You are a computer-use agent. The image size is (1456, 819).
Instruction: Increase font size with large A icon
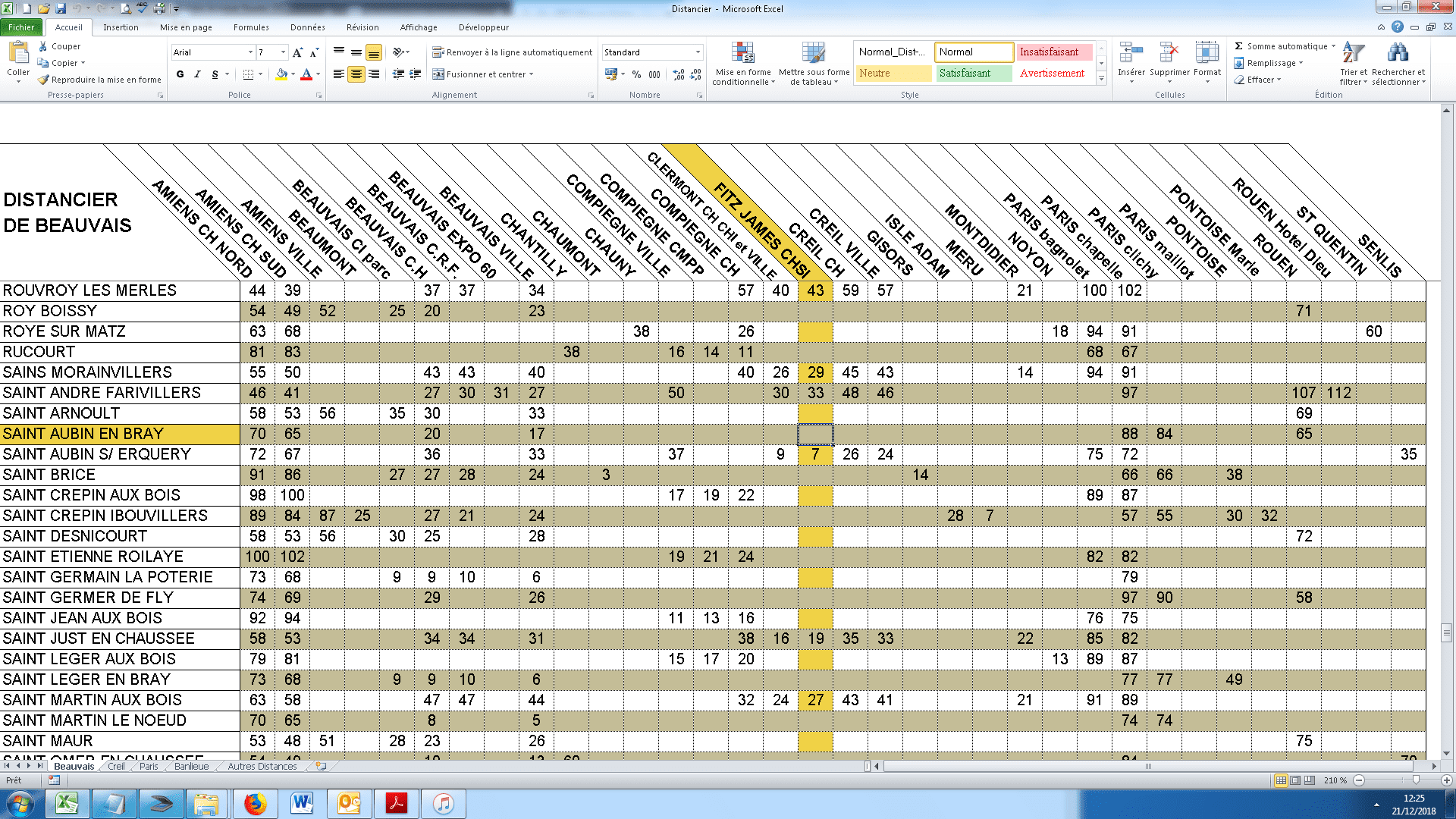point(297,52)
